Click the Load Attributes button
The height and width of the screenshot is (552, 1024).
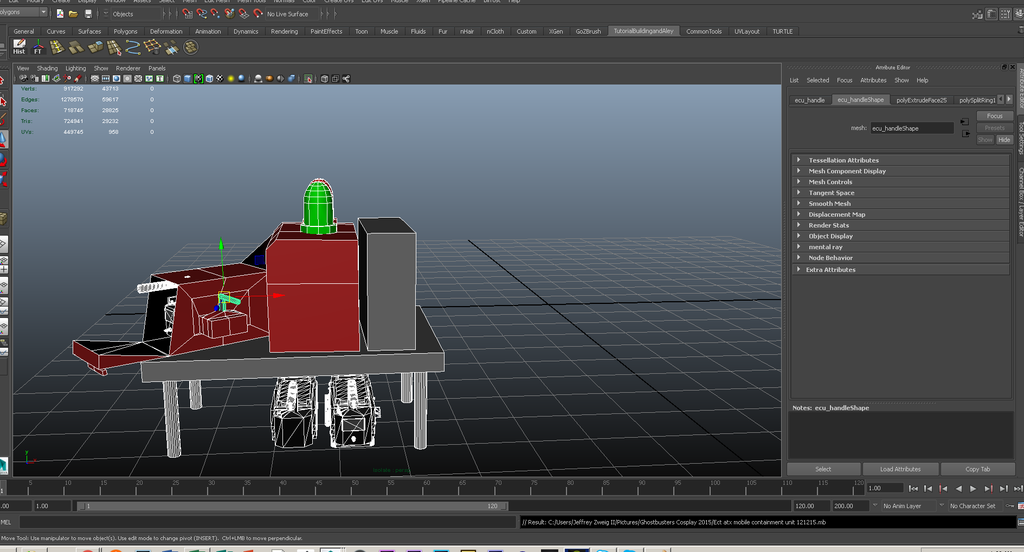pos(900,469)
